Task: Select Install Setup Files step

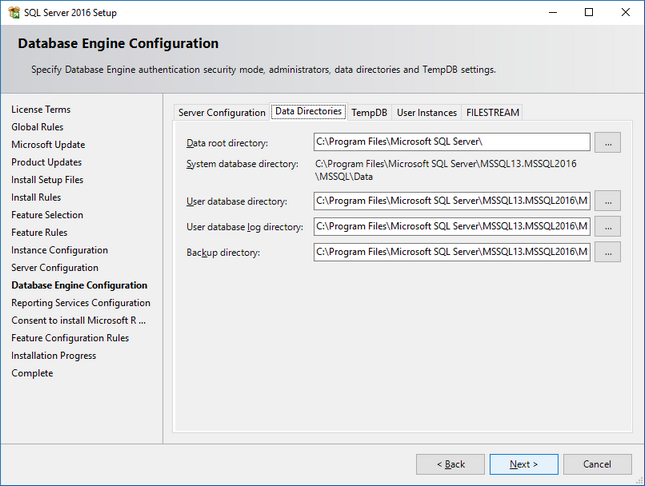Action: click(x=47, y=180)
